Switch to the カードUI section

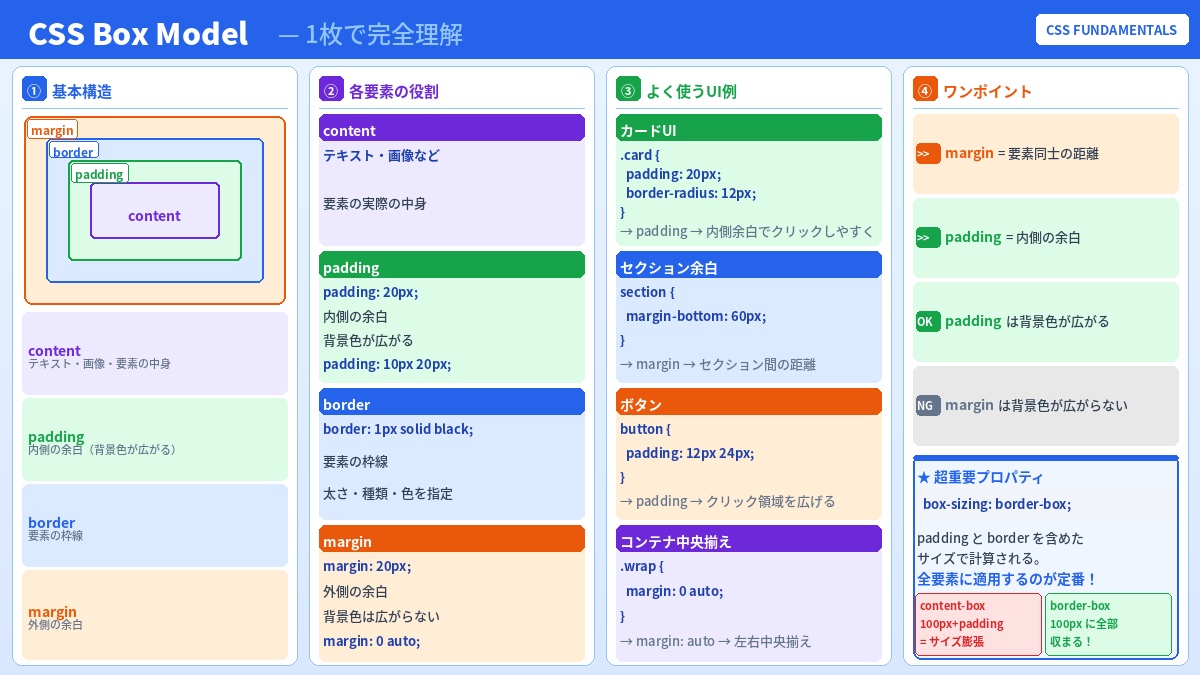[x=749, y=128]
